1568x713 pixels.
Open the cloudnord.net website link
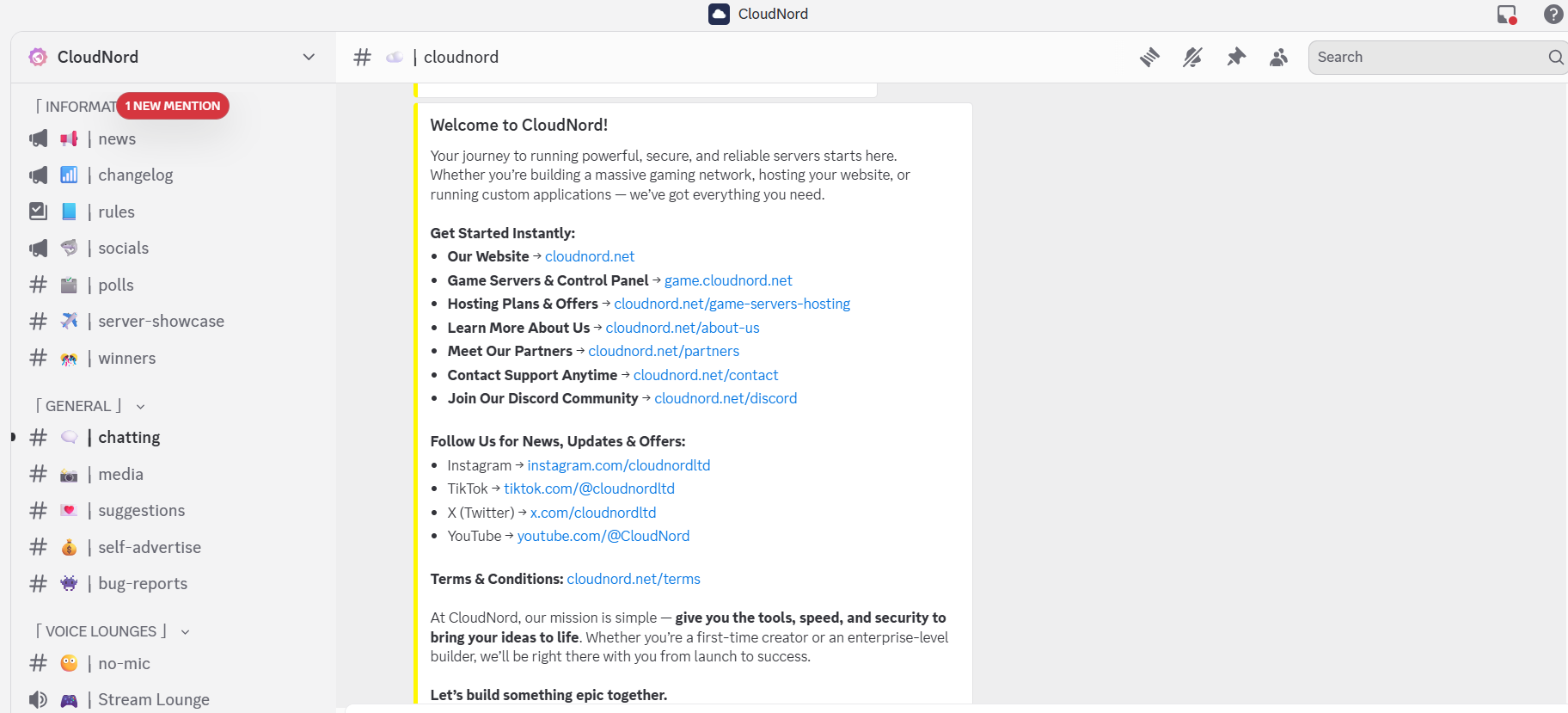tap(590, 256)
